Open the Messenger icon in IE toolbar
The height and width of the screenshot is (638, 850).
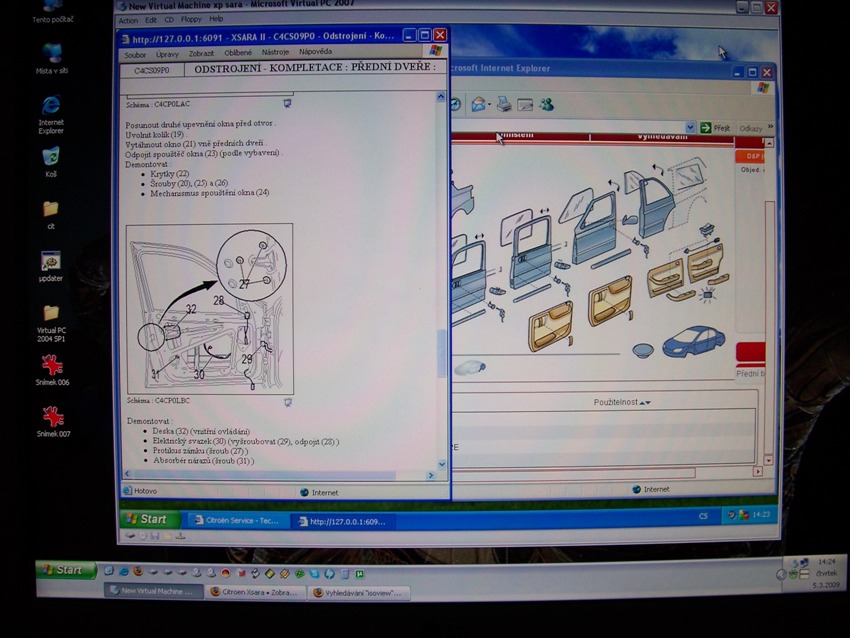[546, 104]
